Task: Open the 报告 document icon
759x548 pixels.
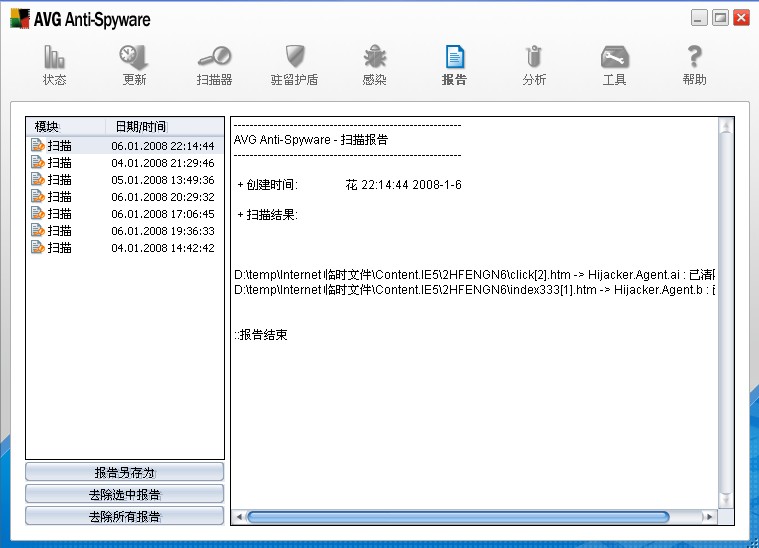Action: tap(455, 57)
